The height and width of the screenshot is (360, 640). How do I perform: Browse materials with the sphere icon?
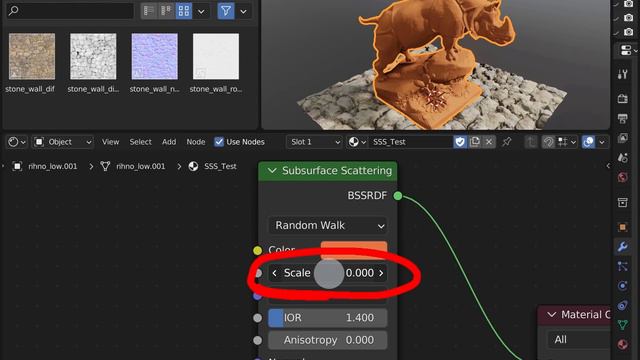pos(357,142)
